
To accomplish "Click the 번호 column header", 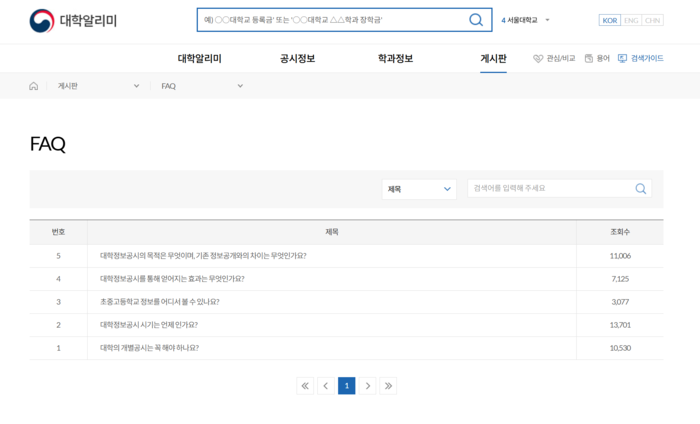I will [58, 232].
